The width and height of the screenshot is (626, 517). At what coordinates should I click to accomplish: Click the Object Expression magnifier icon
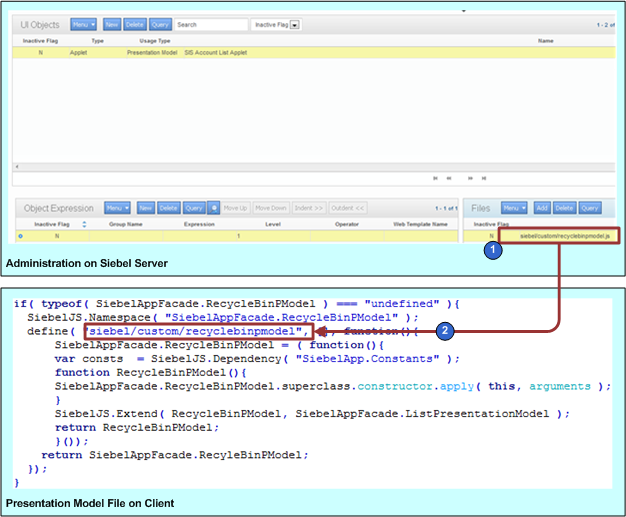click(x=214, y=208)
